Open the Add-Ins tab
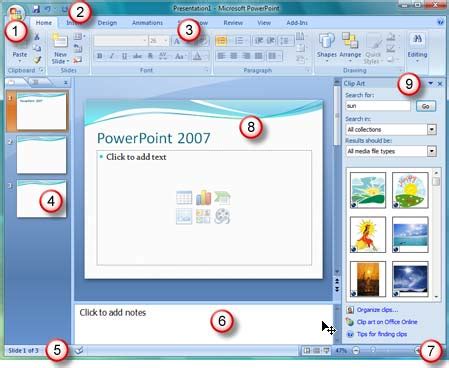Image resolution: width=449 pixels, height=368 pixels. coord(297,23)
